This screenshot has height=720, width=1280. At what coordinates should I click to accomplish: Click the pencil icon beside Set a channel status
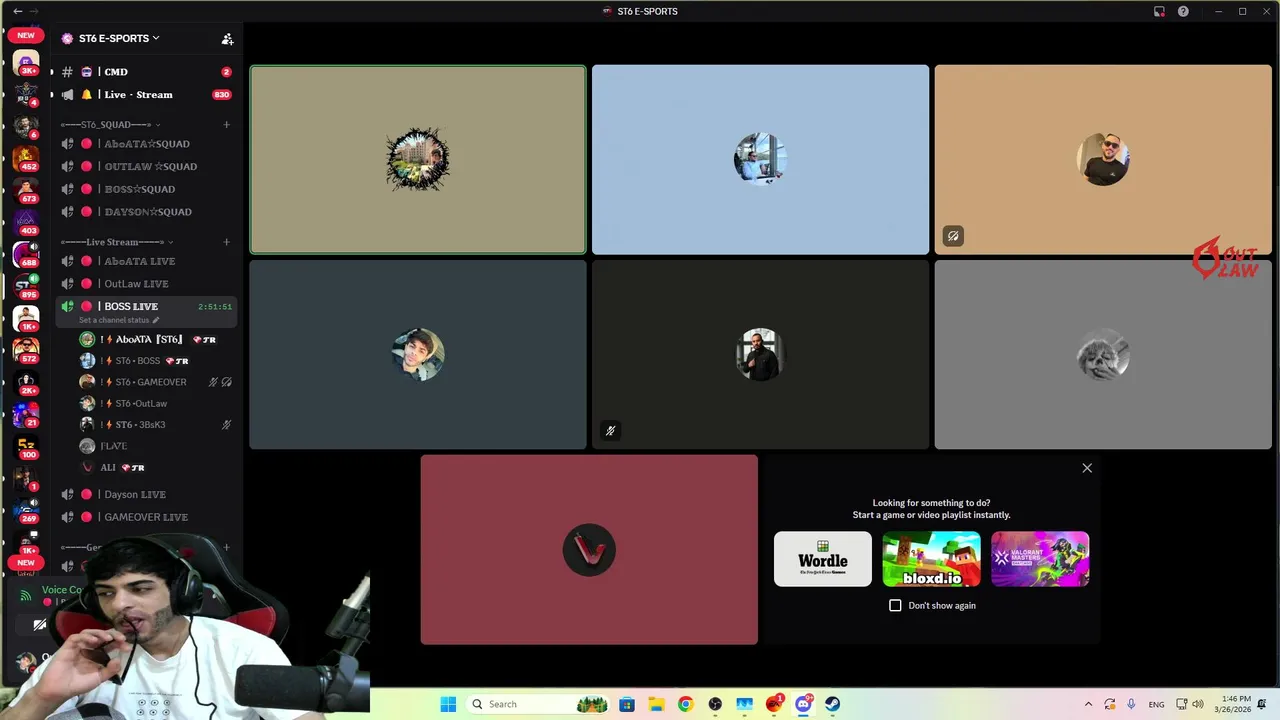pyautogui.click(x=155, y=320)
